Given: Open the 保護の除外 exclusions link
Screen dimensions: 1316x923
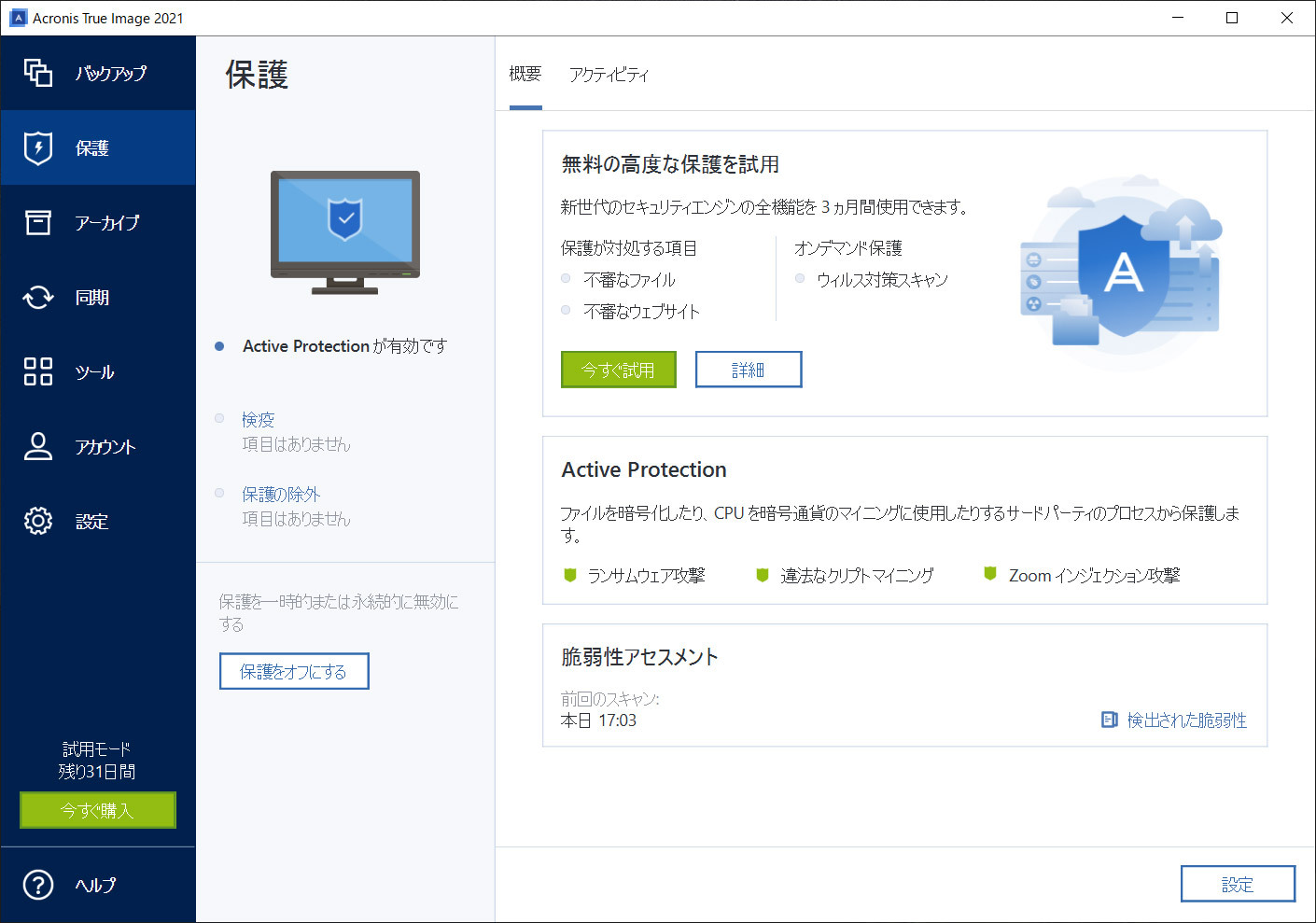Looking at the screenshot, I should click(x=280, y=494).
